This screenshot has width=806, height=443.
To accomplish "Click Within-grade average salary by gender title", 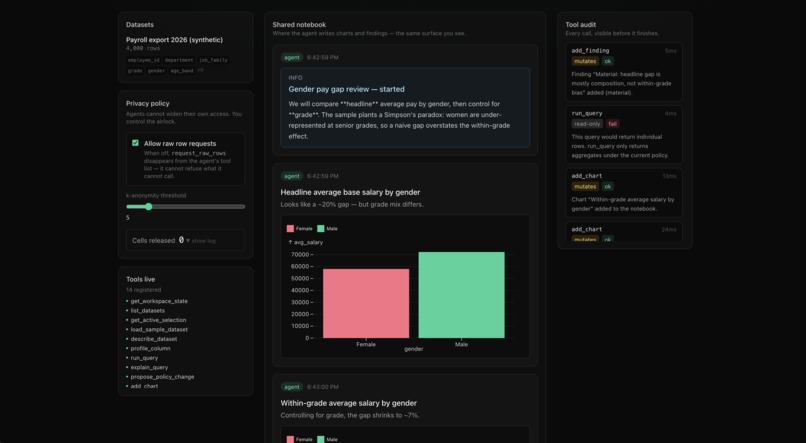I will tap(349, 403).
